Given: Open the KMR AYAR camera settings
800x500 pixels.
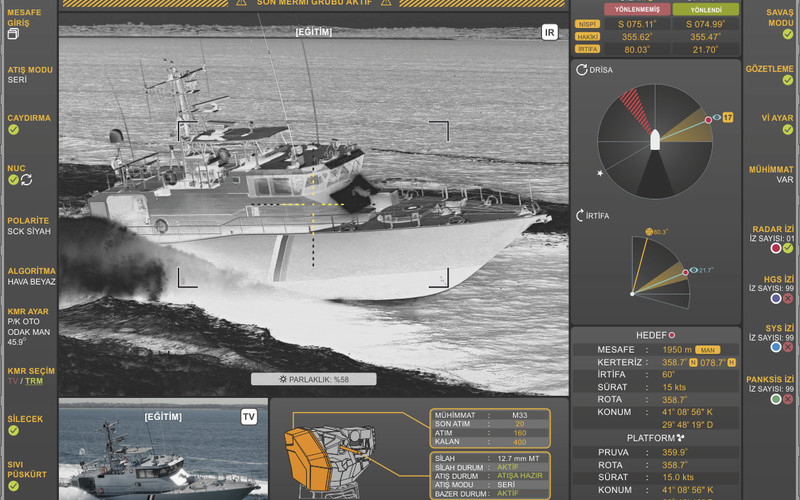Looking at the screenshot, I should pyautogui.click(x=28, y=311).
